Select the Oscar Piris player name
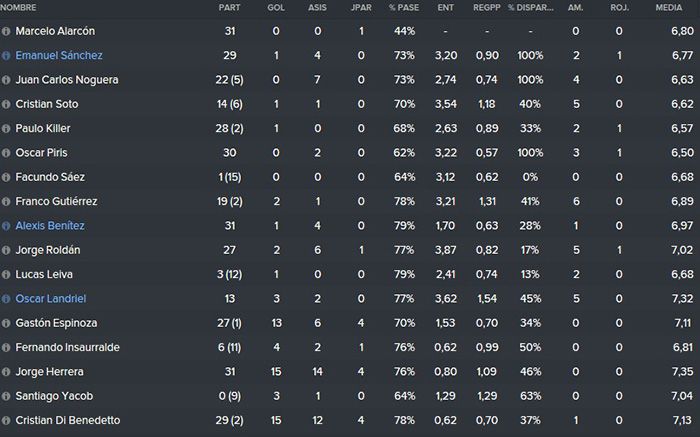 point(42,153)
